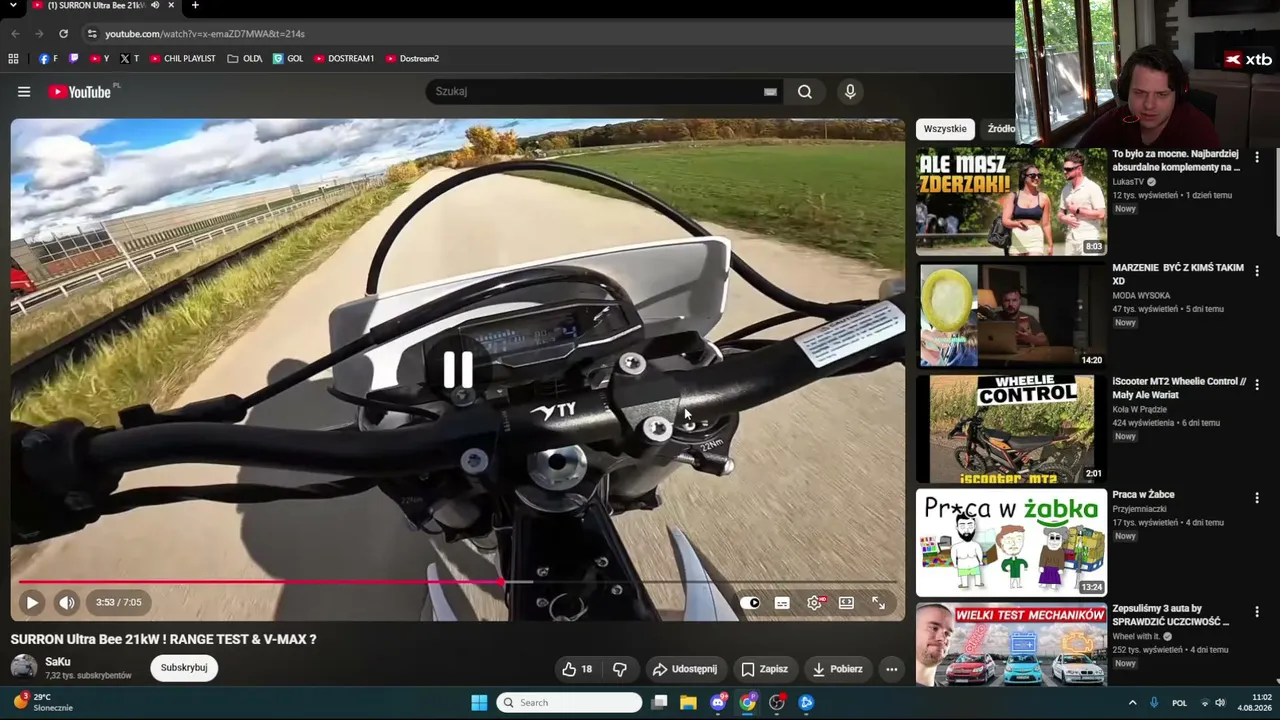The width and height of the screenshot is (1280, 720).
Task: Dislike the video with thumbs down
Action: click(620, 669)
